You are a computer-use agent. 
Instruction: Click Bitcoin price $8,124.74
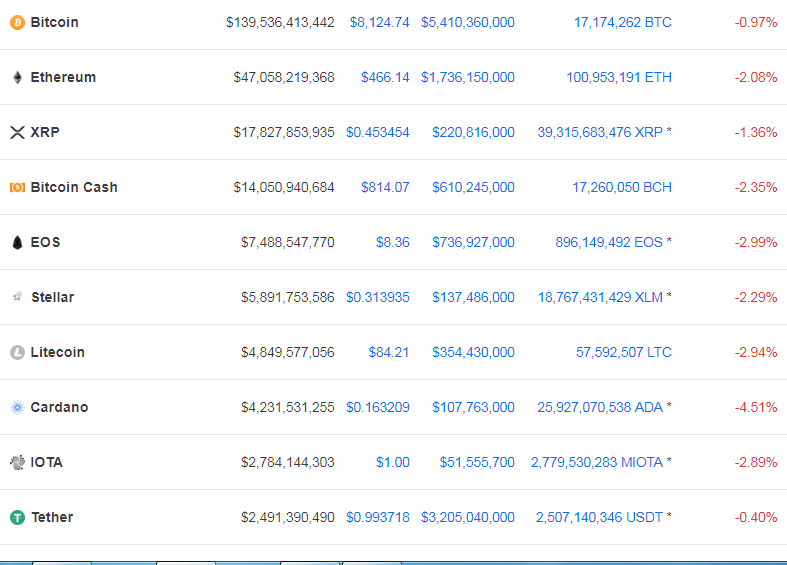tap(379, 23)
